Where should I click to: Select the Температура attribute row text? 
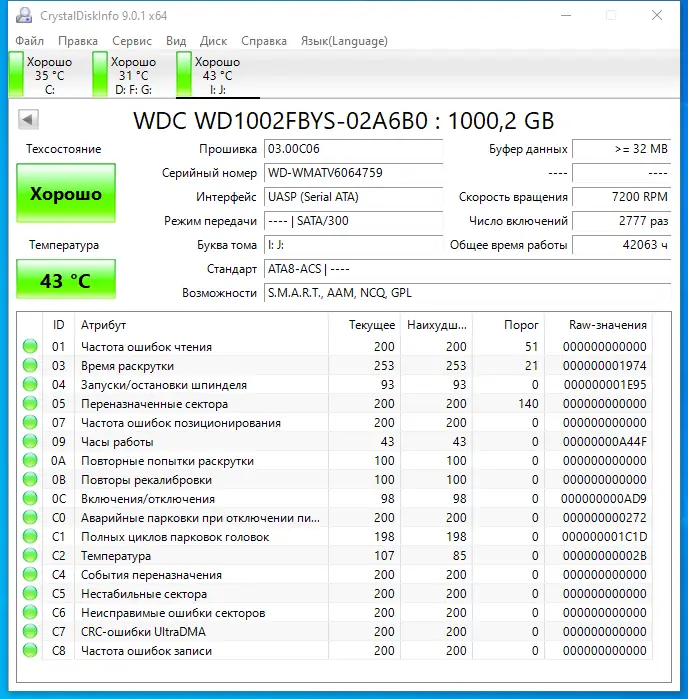pyautogui.click(x=116, y=556)
